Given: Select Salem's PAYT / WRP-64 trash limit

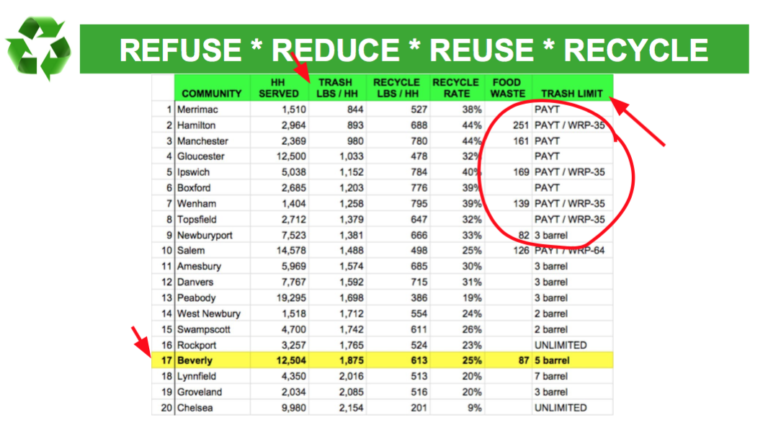Looking at the screenshot, I should (x=570, y=250).
